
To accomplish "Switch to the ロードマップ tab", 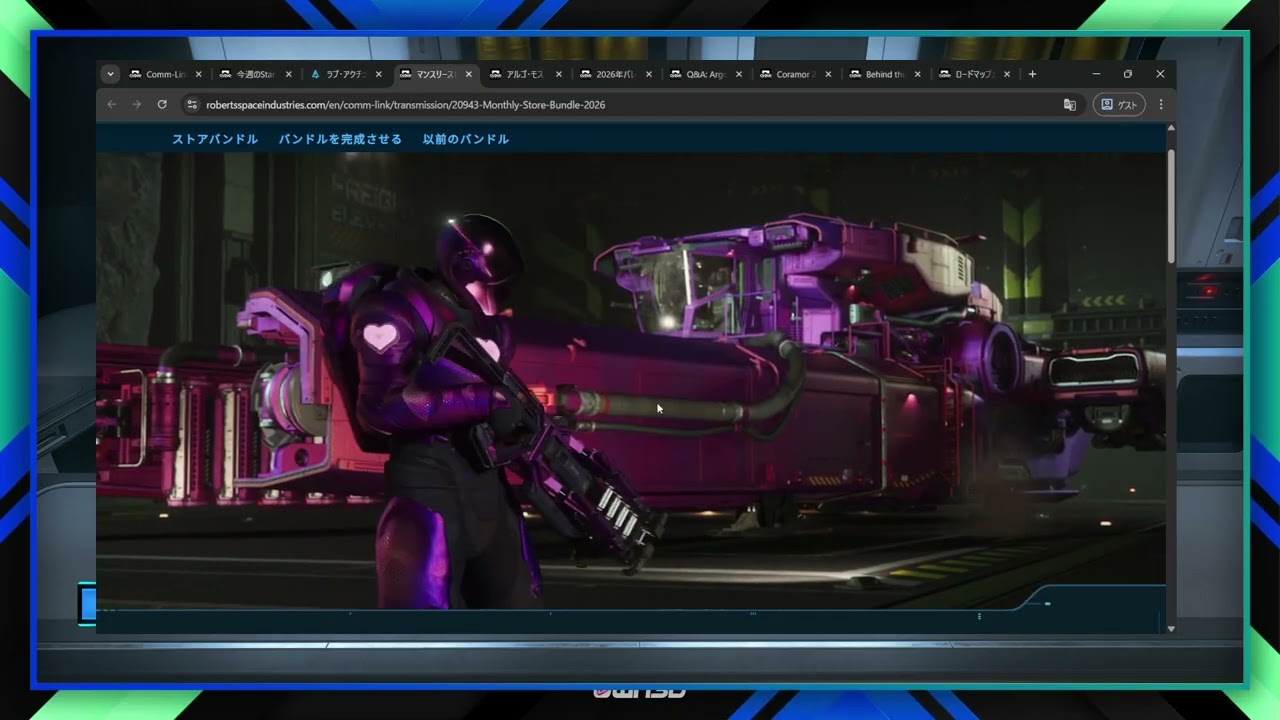I will (x=975, y=74).
